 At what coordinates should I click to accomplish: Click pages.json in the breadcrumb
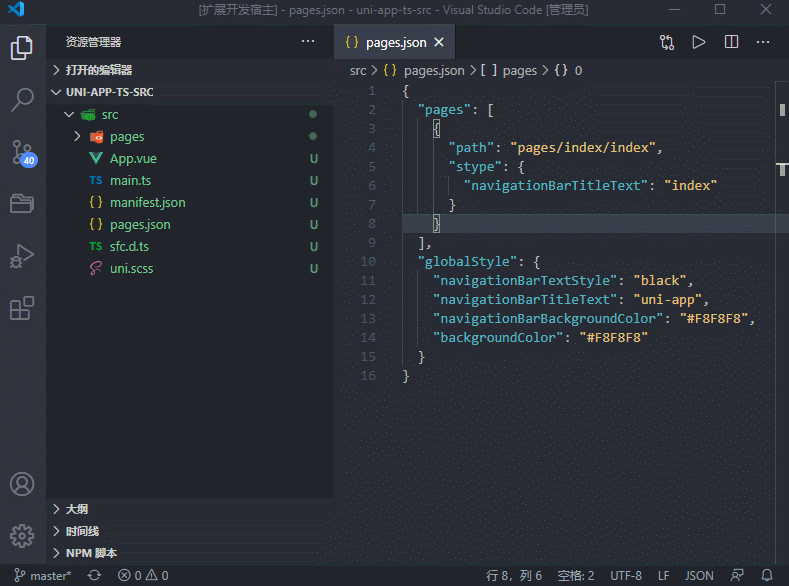click(424, 70)
